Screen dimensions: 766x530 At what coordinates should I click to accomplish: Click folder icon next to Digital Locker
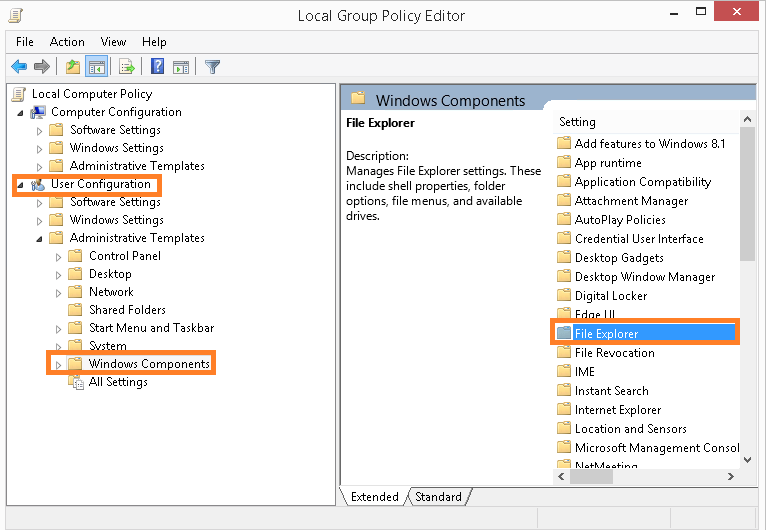(x=564, y=295)
